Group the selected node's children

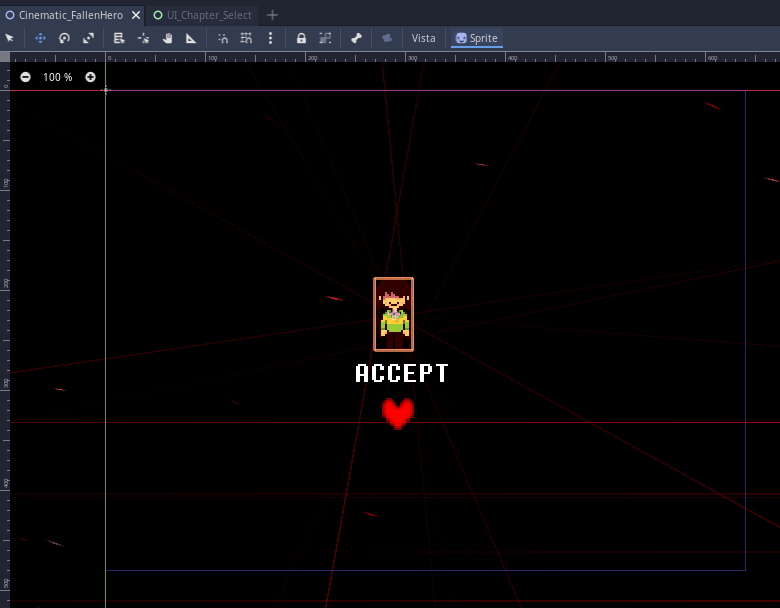click(x=325, y=38)
